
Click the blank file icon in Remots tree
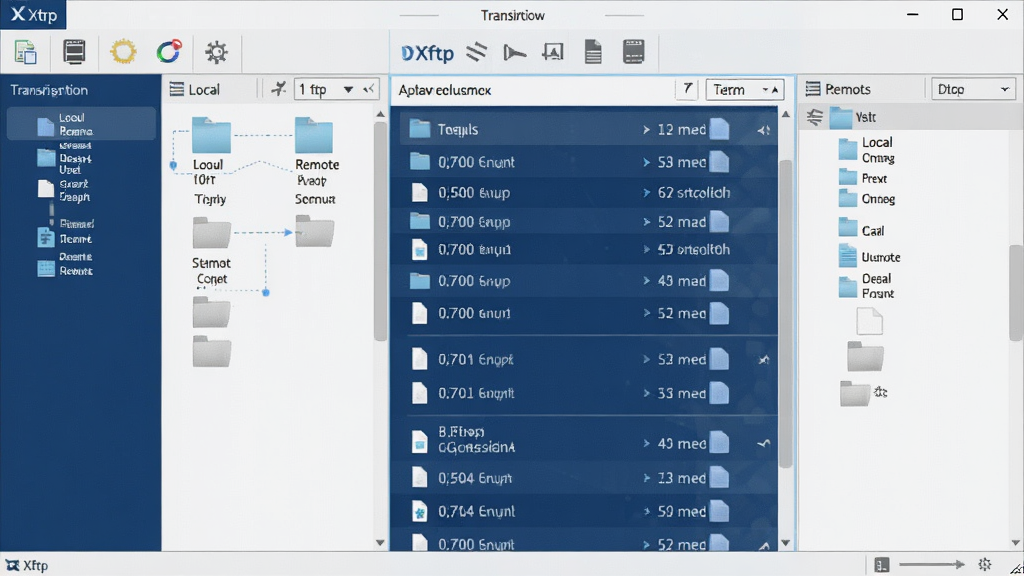click(869, 321)
